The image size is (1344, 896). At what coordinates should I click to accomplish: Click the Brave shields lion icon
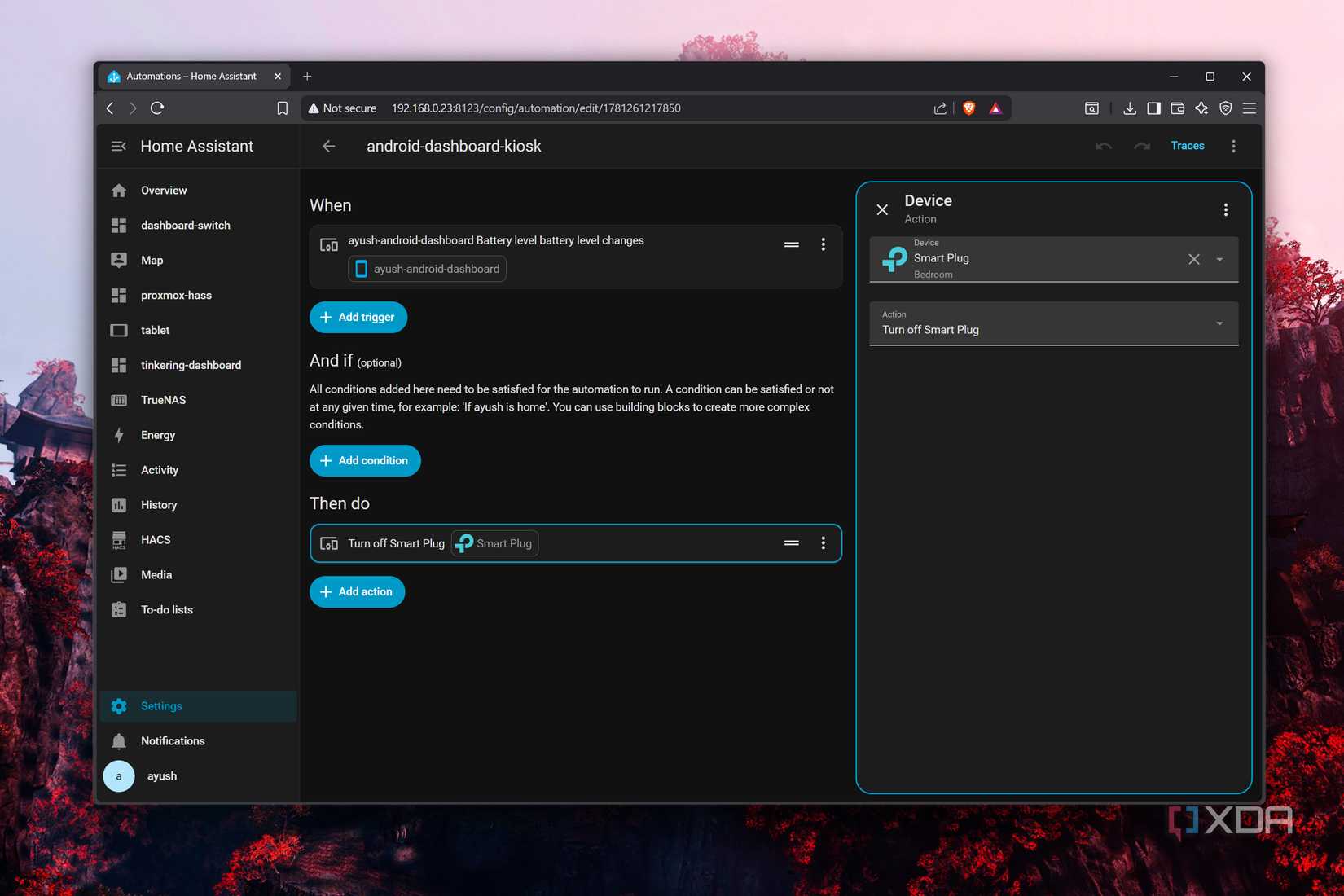click(x=968, y=108)
